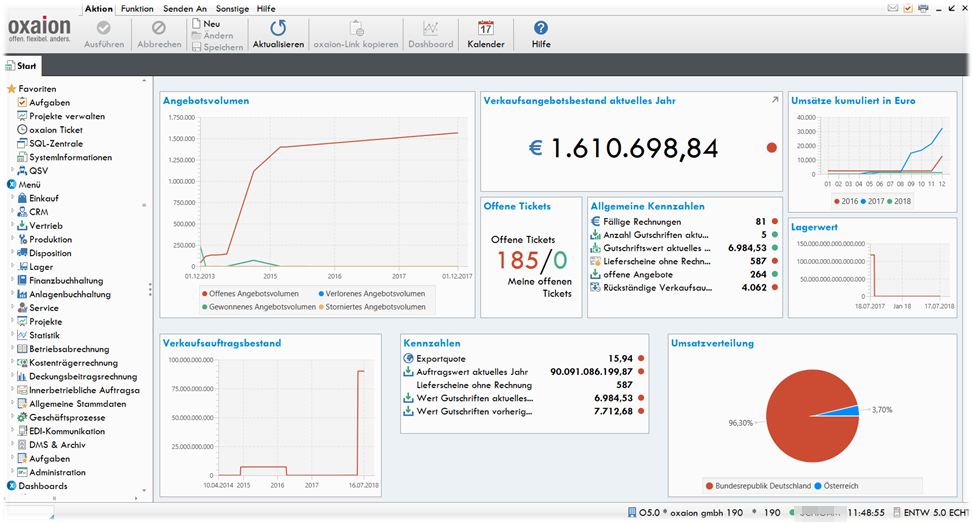Open the arrow icon on Verkaufsangebotsbestand widget

(773, 100)
